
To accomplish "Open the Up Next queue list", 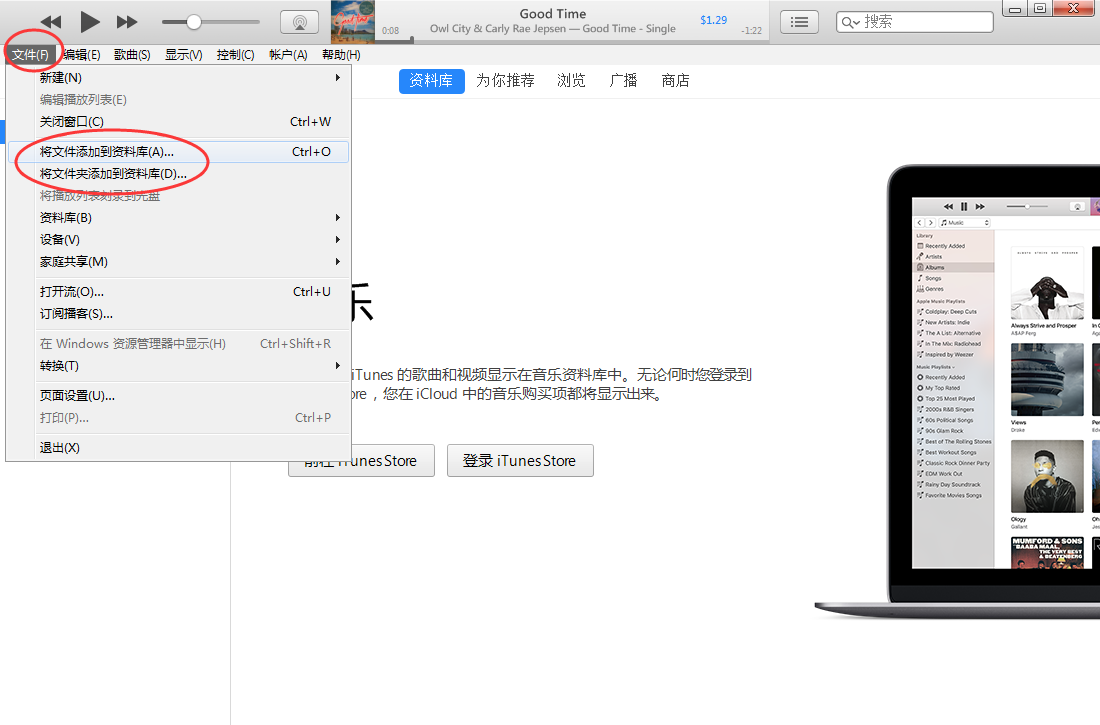I will [x=799, y=20].
